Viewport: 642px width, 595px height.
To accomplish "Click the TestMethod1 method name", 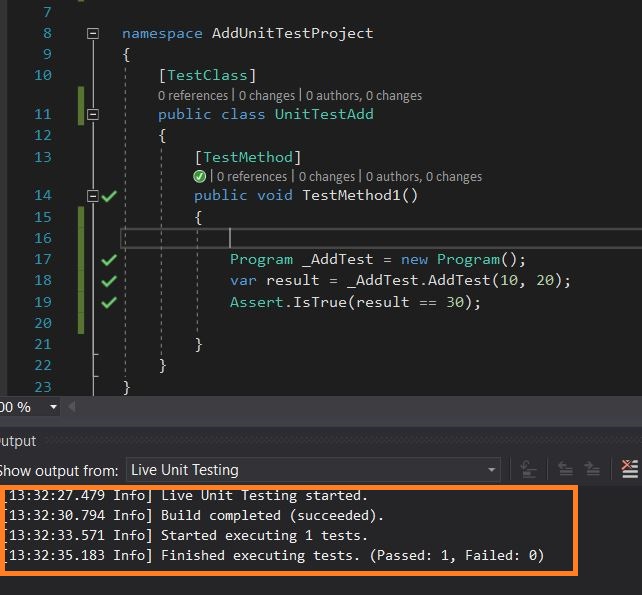I will (351, 195).
